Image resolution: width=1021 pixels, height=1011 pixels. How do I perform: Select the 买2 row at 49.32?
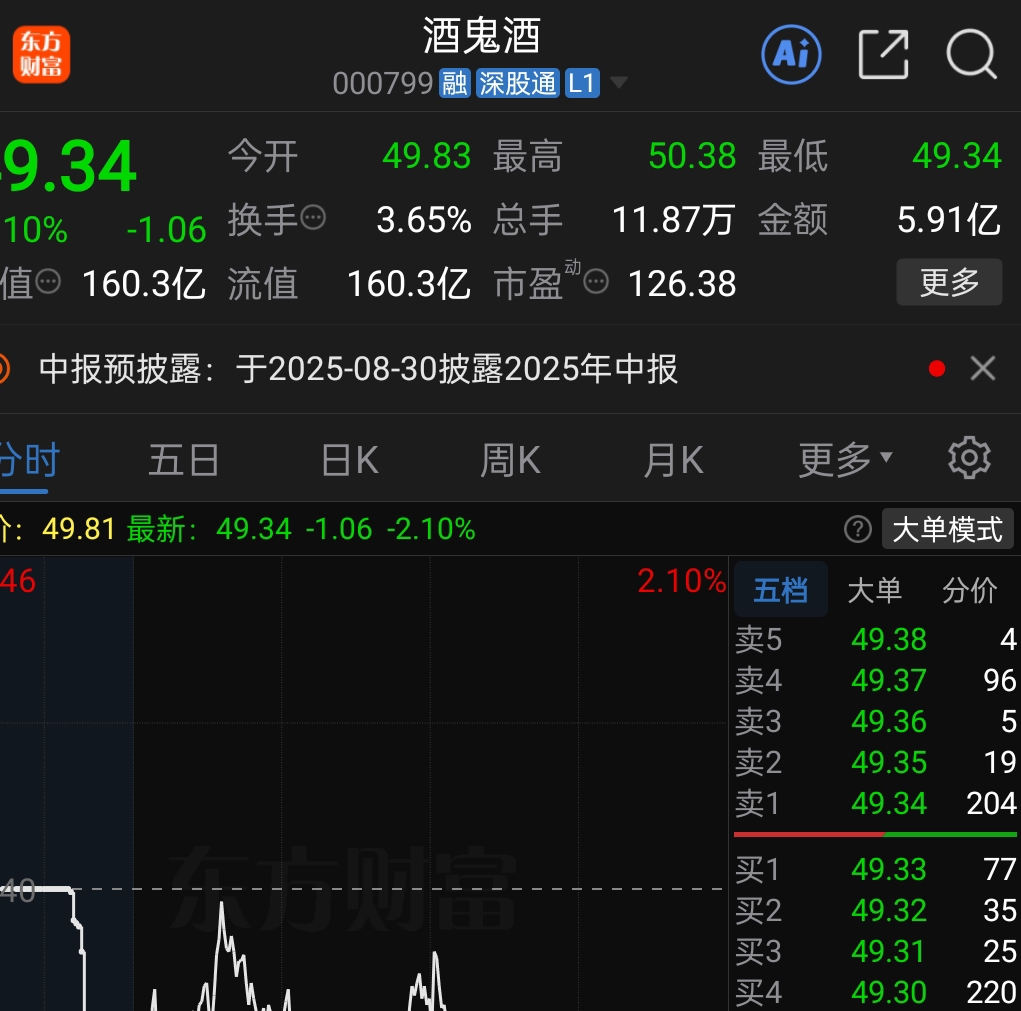875,910
